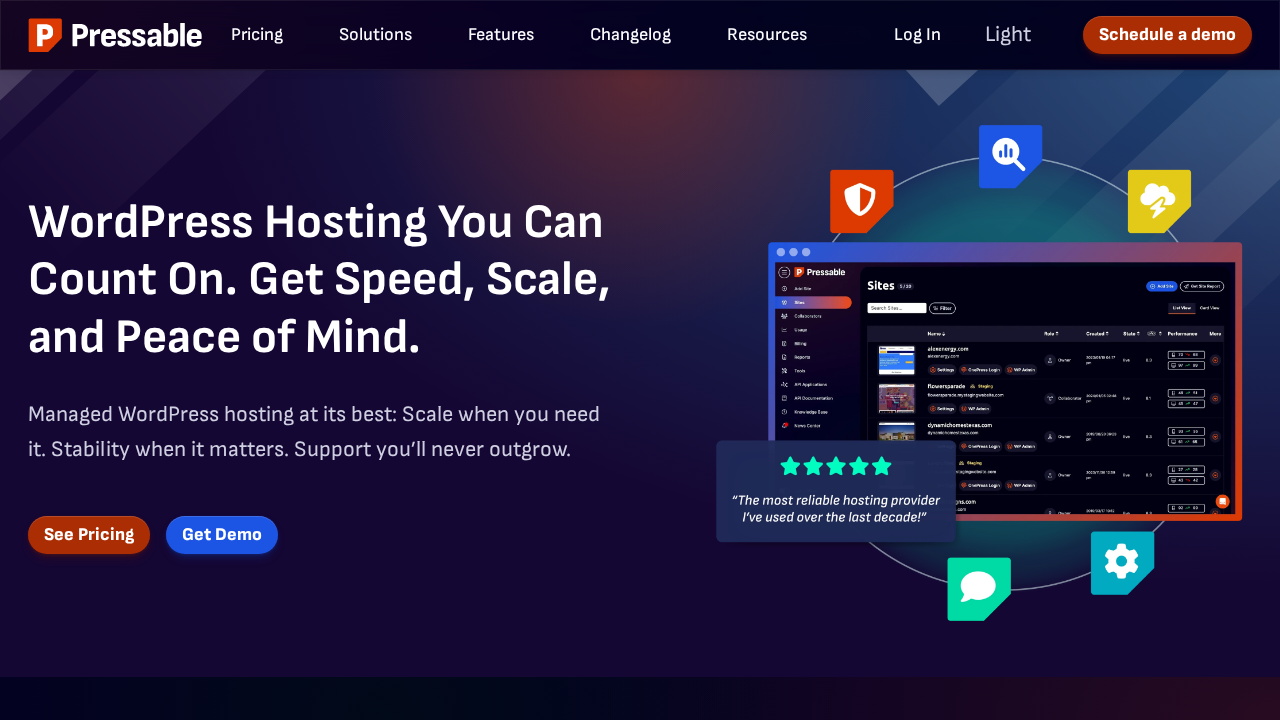This screenshot has width=1280, height=720.
Task: Open the Resources dropdown menu
Action: [x=766, y=35]
